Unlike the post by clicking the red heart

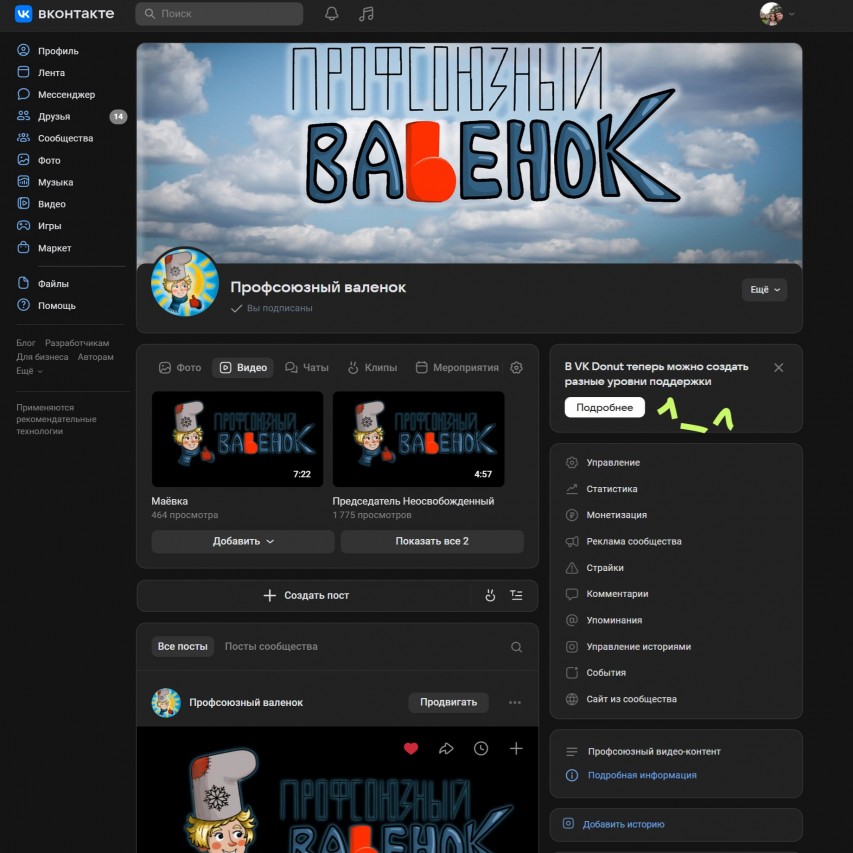pos(411,747)
